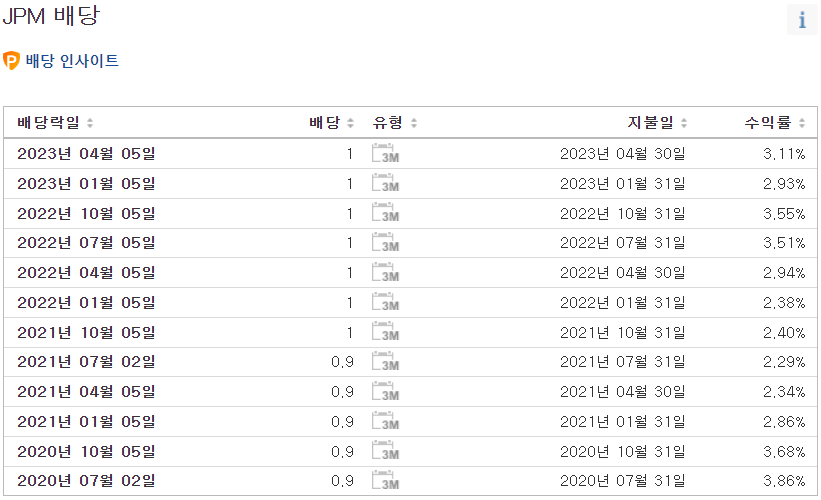
Task: Click the yield value 3.86%
Action: coord(784,481)
